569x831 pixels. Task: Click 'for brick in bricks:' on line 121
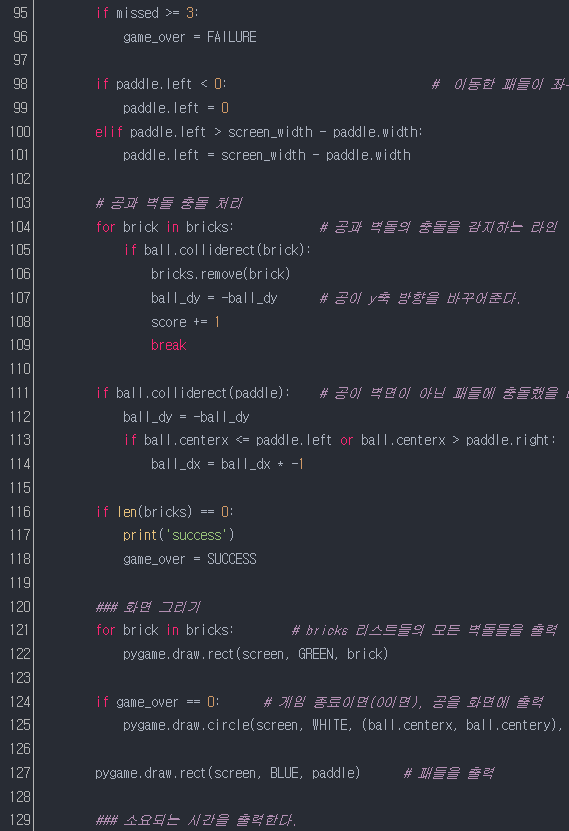pyautogui.click(x=165, y=630)
